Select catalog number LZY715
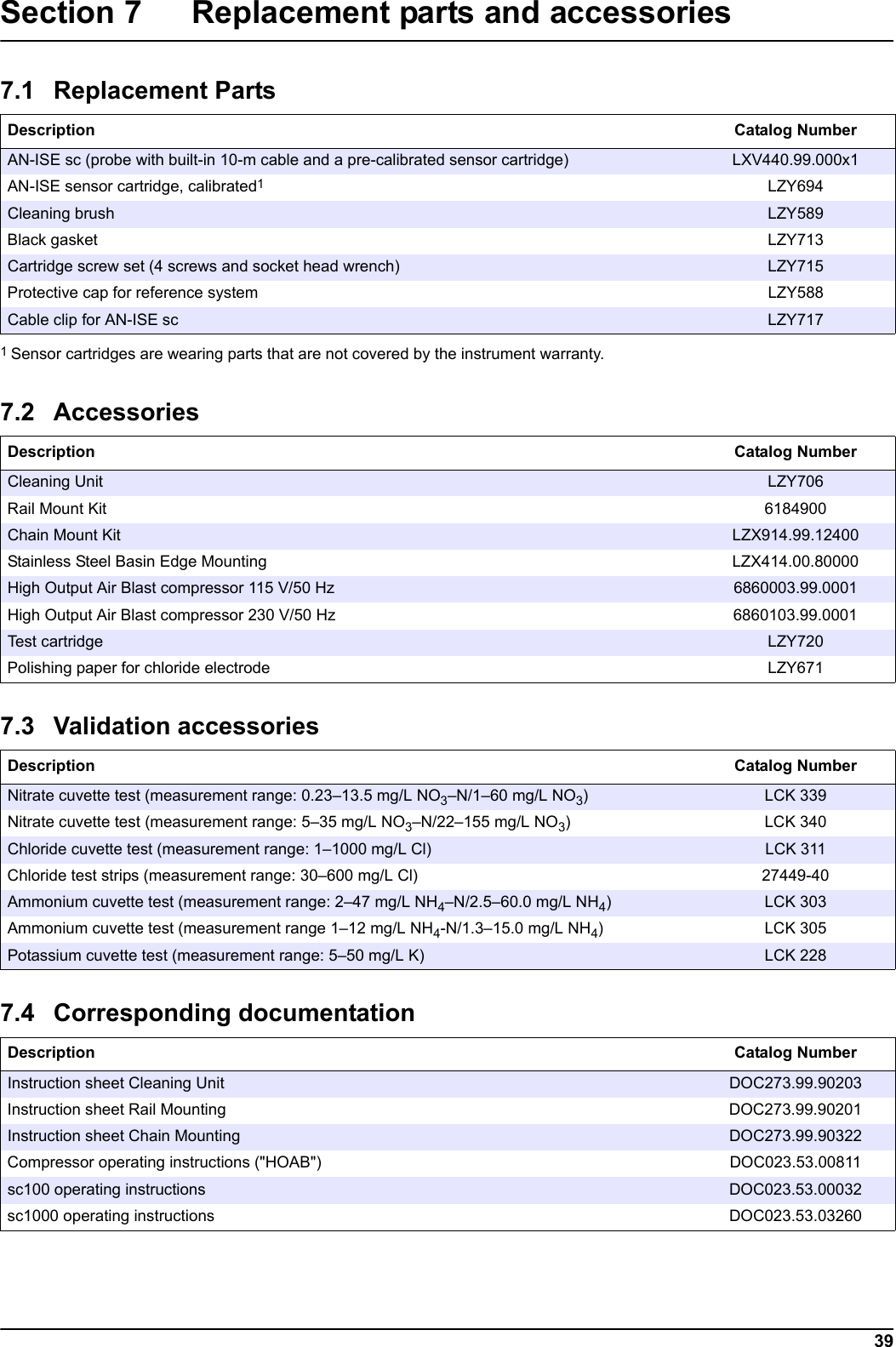The width and height of the screenshot is (896, 1347). click(795, 266)
